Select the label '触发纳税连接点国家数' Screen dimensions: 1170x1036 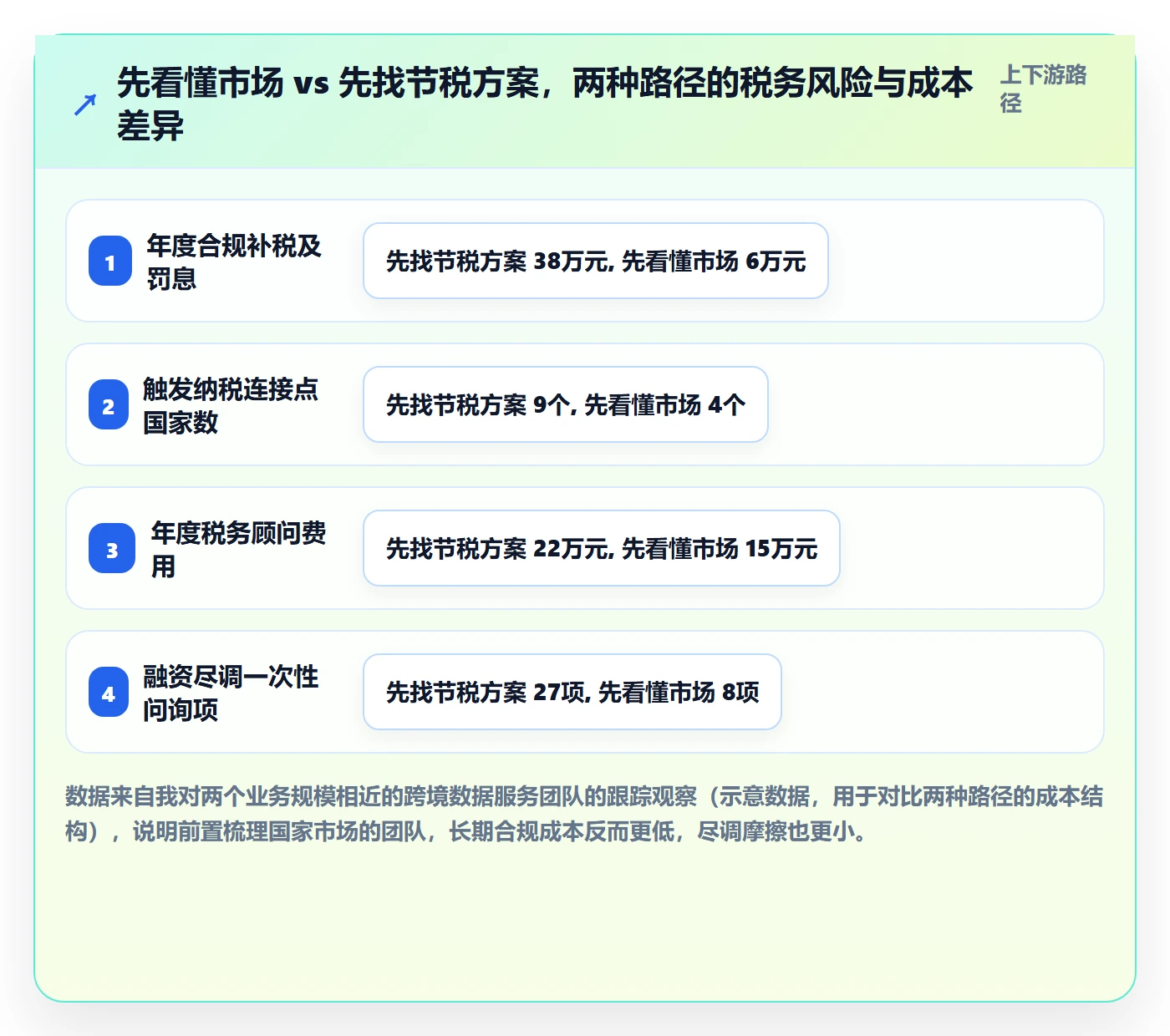tap(231, 405)
